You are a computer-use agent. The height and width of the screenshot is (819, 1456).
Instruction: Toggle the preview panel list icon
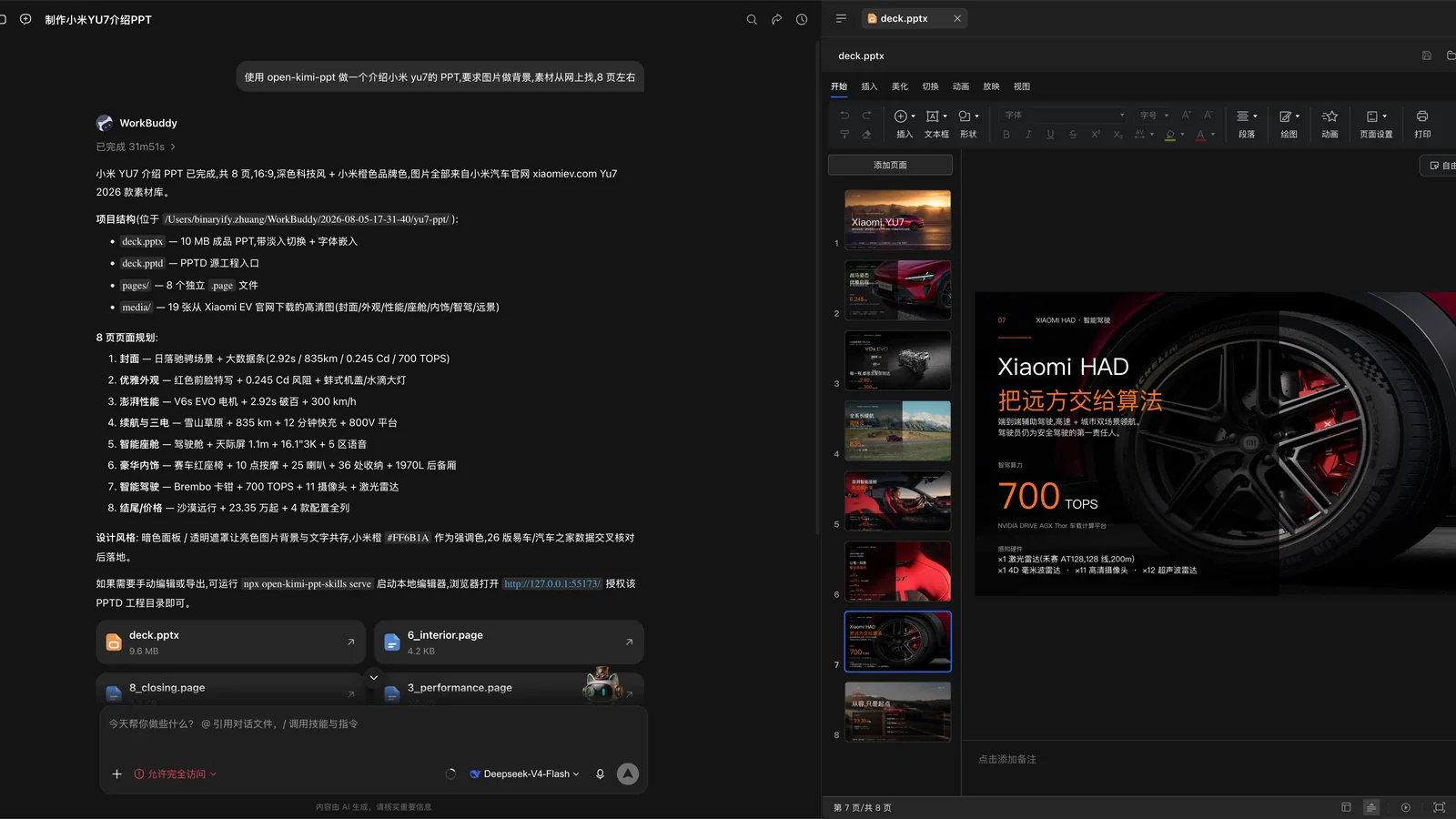tap(841, 18)
